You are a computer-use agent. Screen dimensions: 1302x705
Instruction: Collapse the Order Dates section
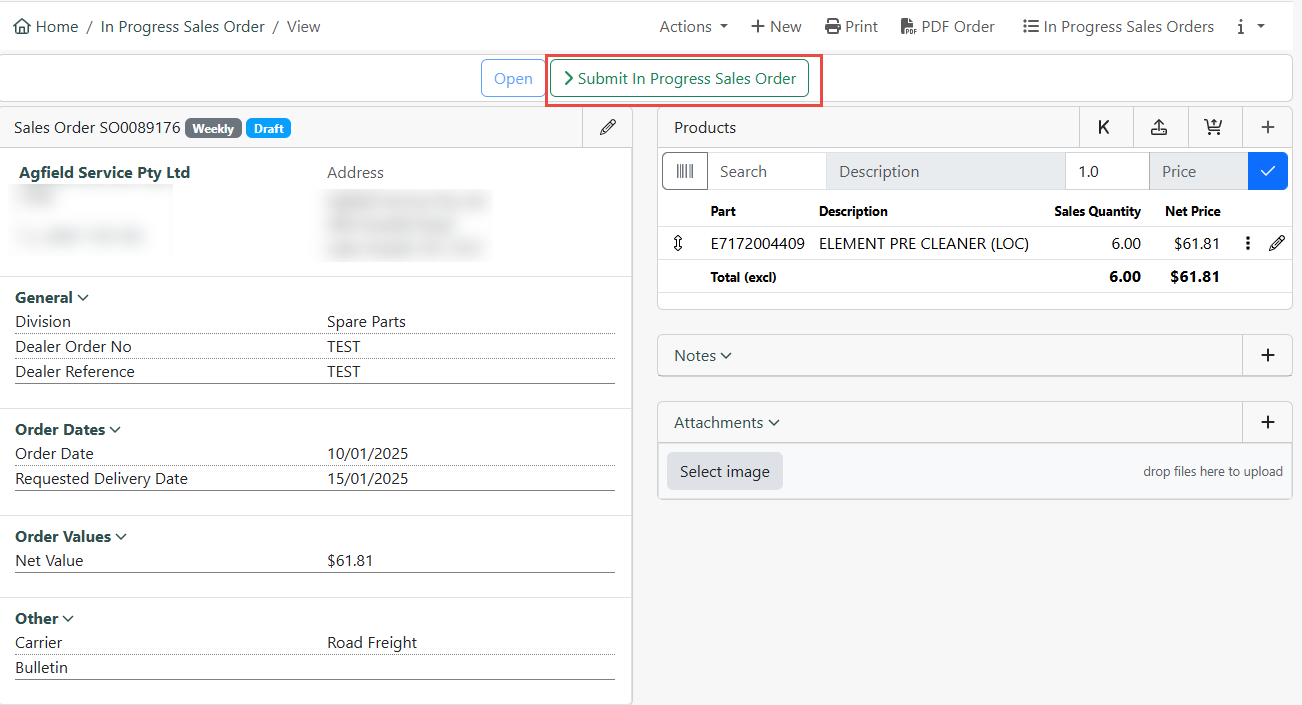point(115,430)
